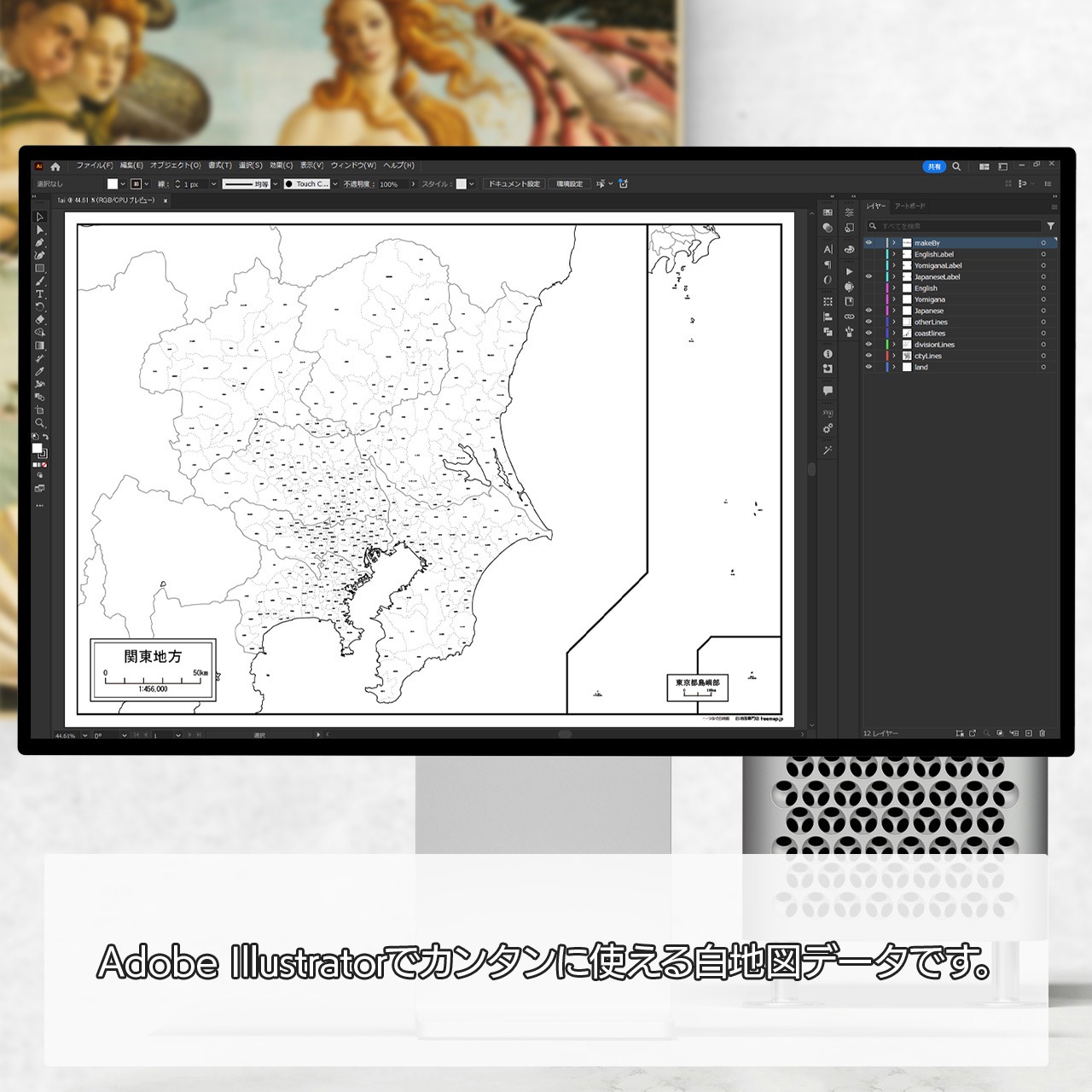Image resolution: width=1092 pixels, height=1092 pixels.
Task: Show the YomiganaLabel layer
Action: 868,265
